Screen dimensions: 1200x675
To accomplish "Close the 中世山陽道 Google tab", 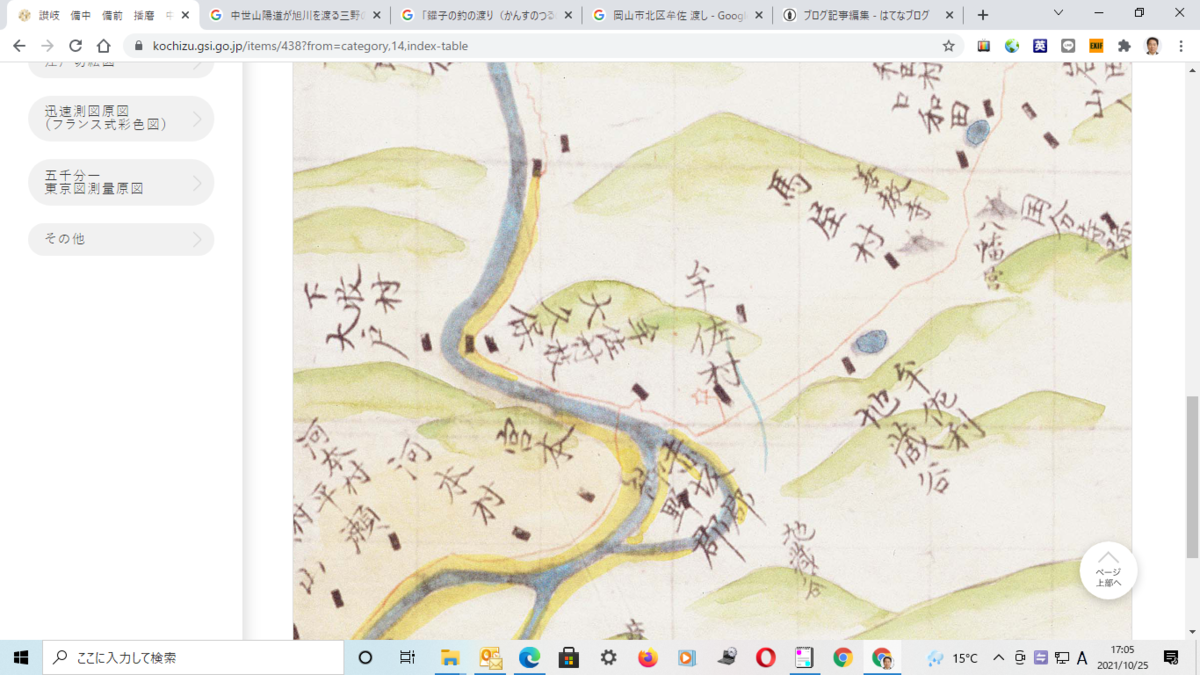I will coord(377,15).
